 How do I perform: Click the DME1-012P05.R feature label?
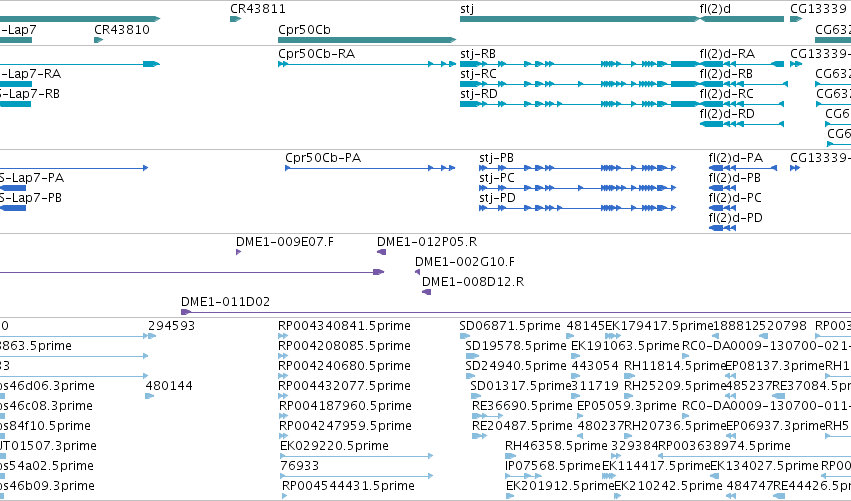[x=427, y=242]
